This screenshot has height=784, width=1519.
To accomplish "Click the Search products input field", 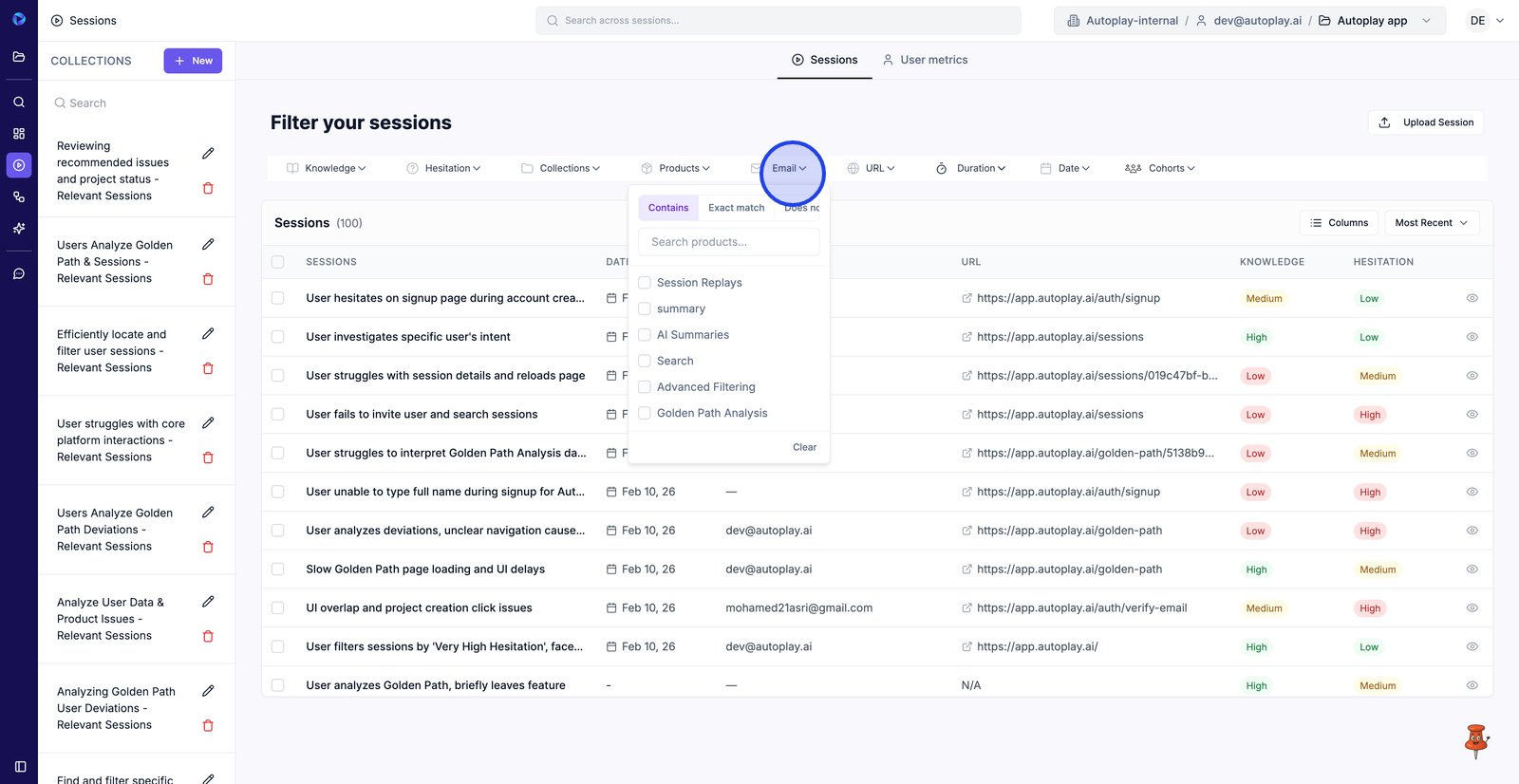I will coord(728,242).
